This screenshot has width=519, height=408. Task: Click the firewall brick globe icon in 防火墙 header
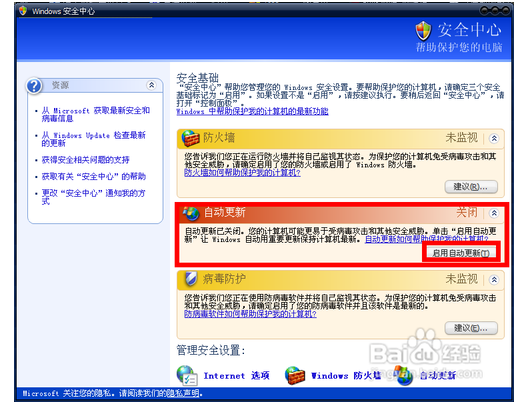pyautogui.click(x=190, y=139)
